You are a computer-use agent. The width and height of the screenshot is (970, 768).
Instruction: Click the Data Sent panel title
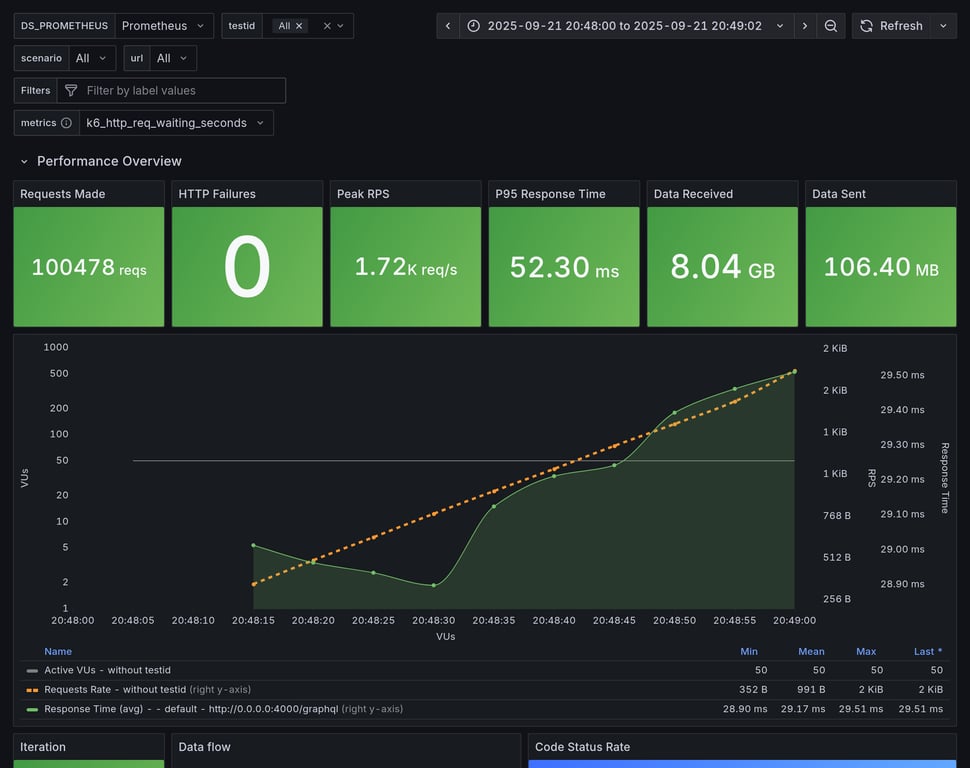pos(839,194)
